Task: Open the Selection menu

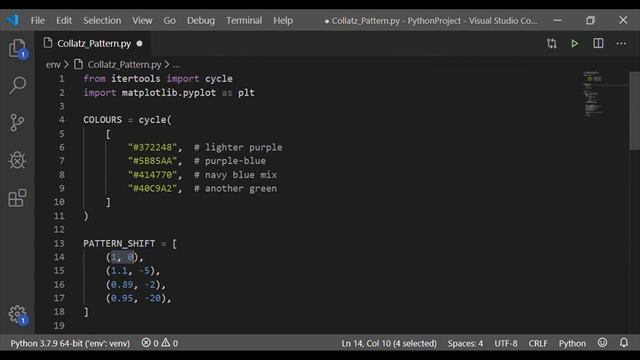Action: [102, 20]
